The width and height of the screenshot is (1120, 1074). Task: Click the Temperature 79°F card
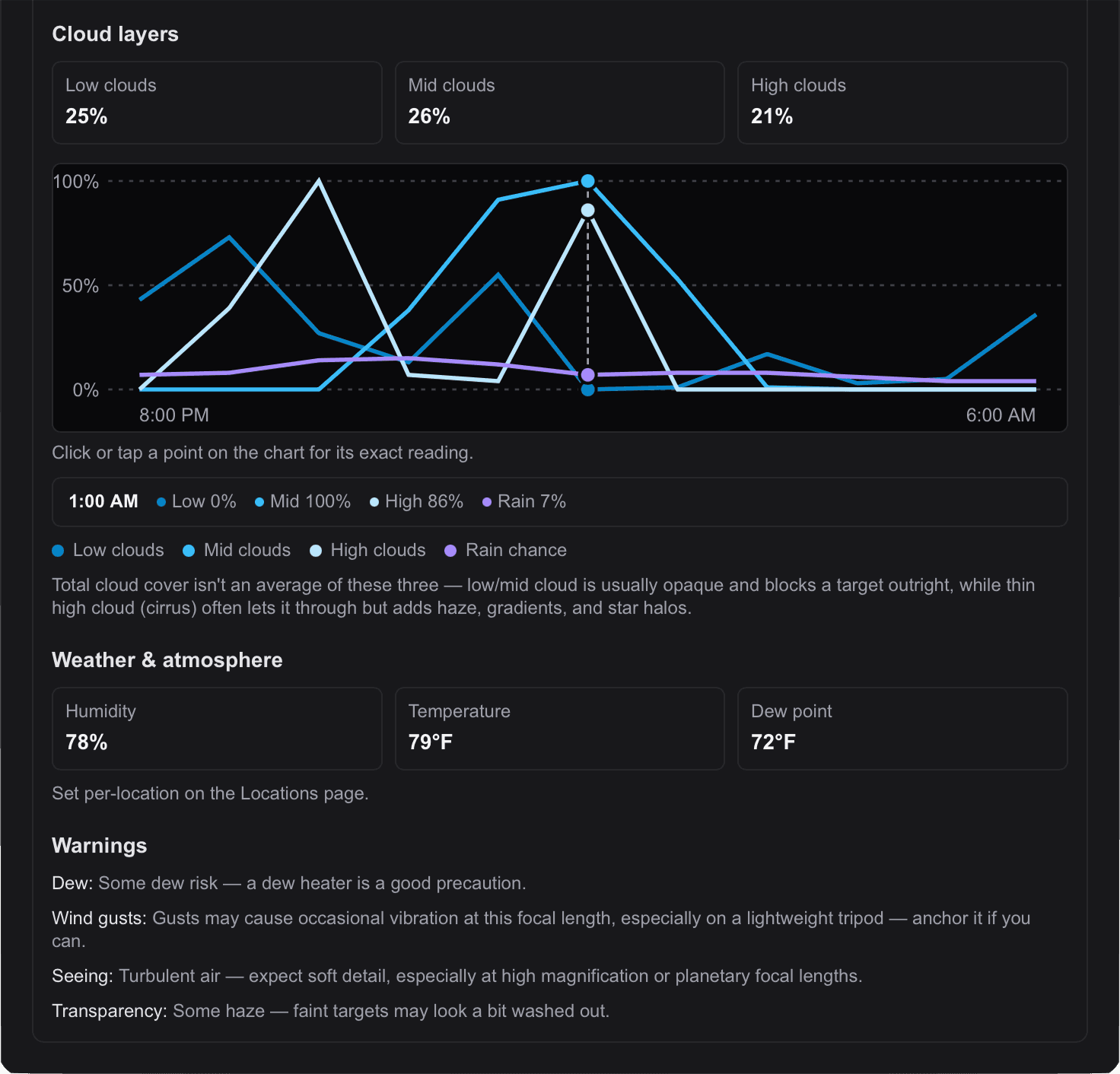(559, 729)
